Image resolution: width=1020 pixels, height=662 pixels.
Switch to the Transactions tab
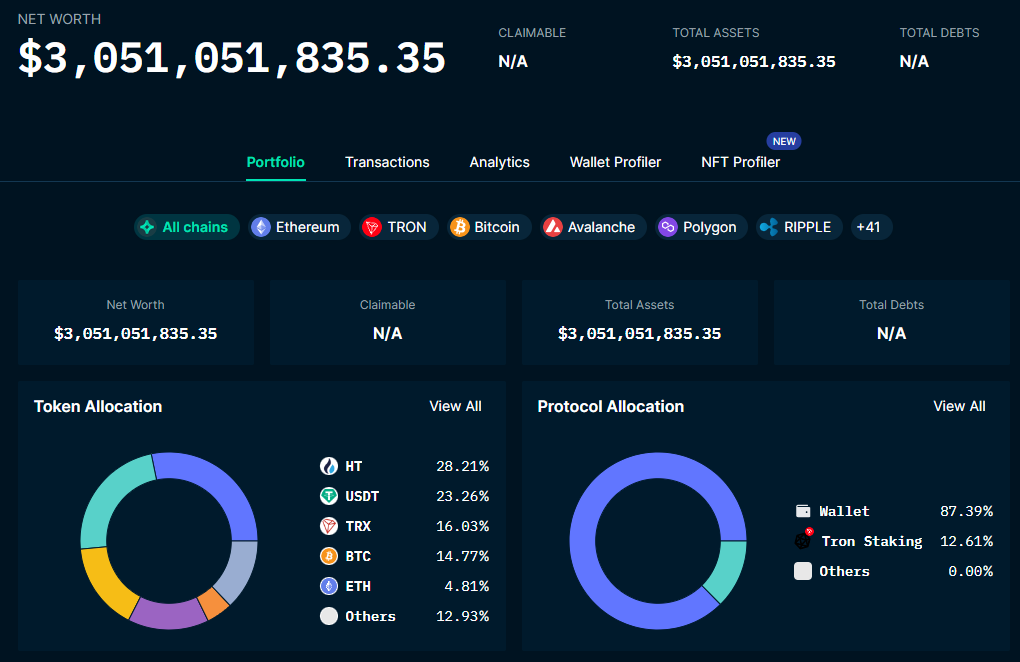click(x=387, y=162)
